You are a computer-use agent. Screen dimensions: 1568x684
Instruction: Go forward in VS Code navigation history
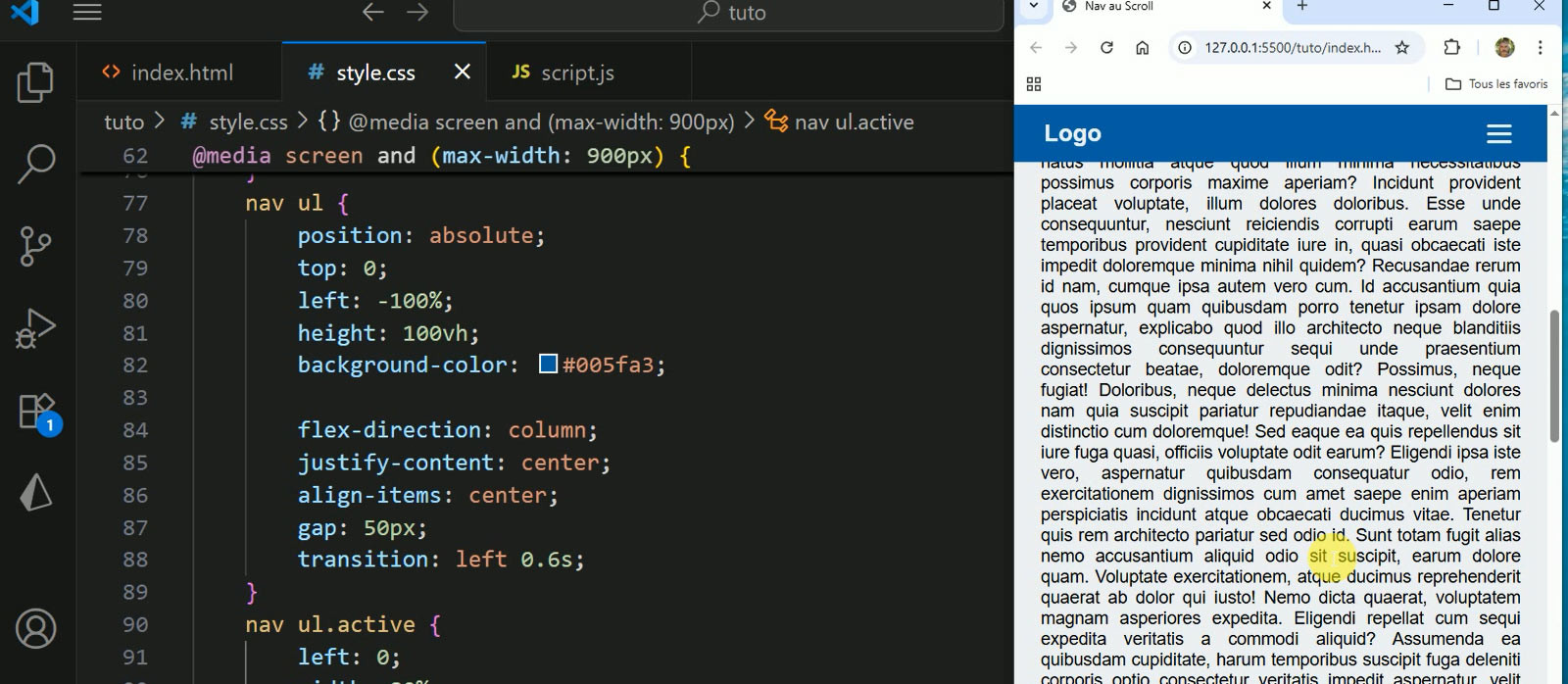(417, 12)
